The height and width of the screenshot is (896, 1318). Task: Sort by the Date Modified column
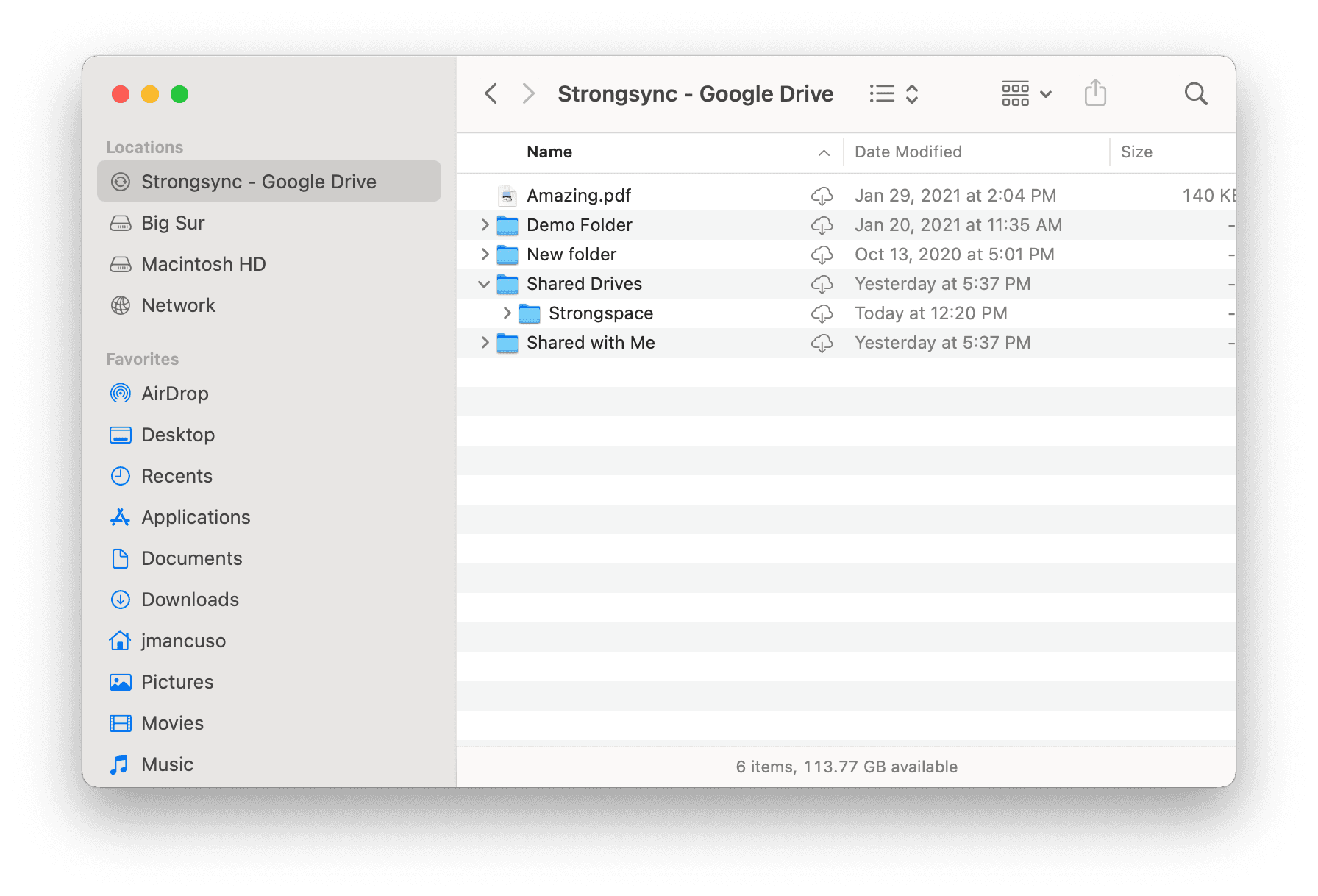[x=908, y=152]
